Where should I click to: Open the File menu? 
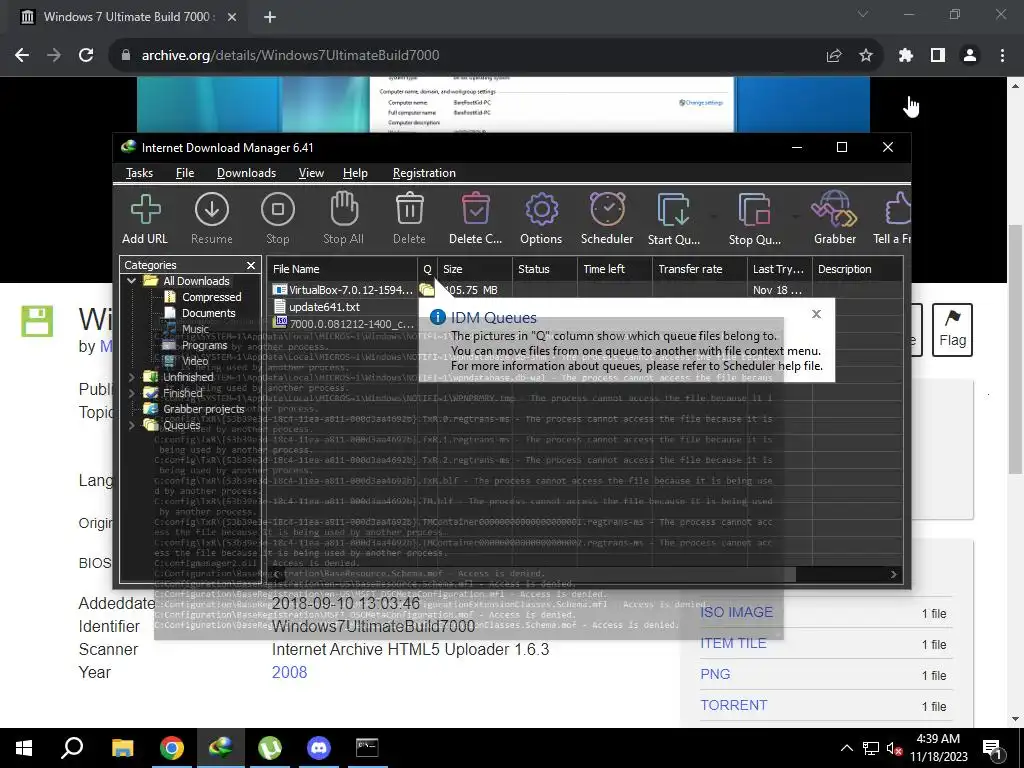[185, 173]
